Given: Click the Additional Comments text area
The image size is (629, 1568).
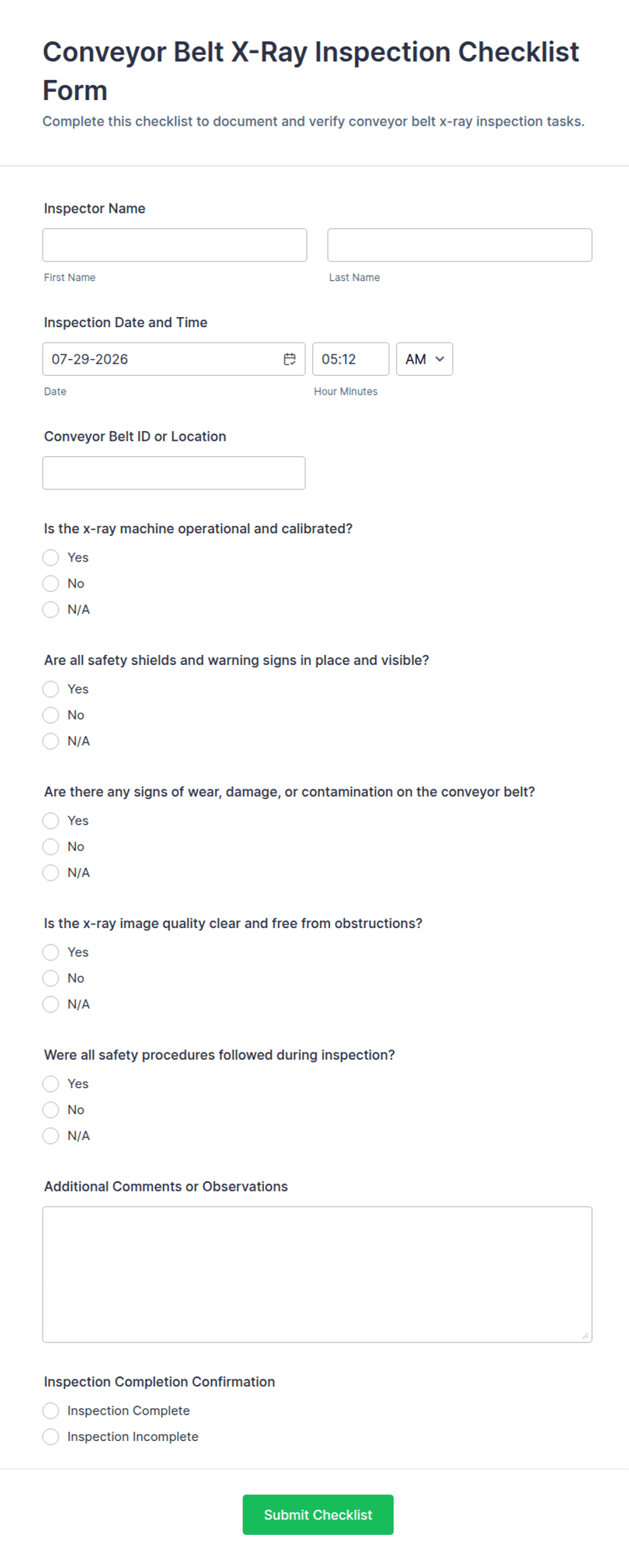Looking at the screenshot, I should 317,1274.
